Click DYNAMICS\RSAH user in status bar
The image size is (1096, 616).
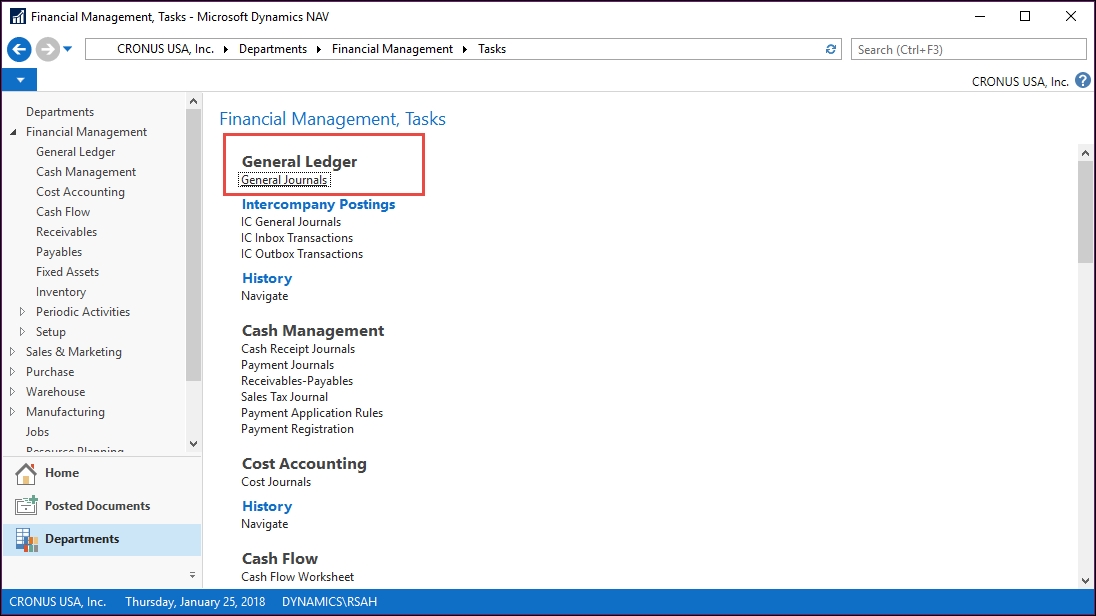click(x=329, y=602)
